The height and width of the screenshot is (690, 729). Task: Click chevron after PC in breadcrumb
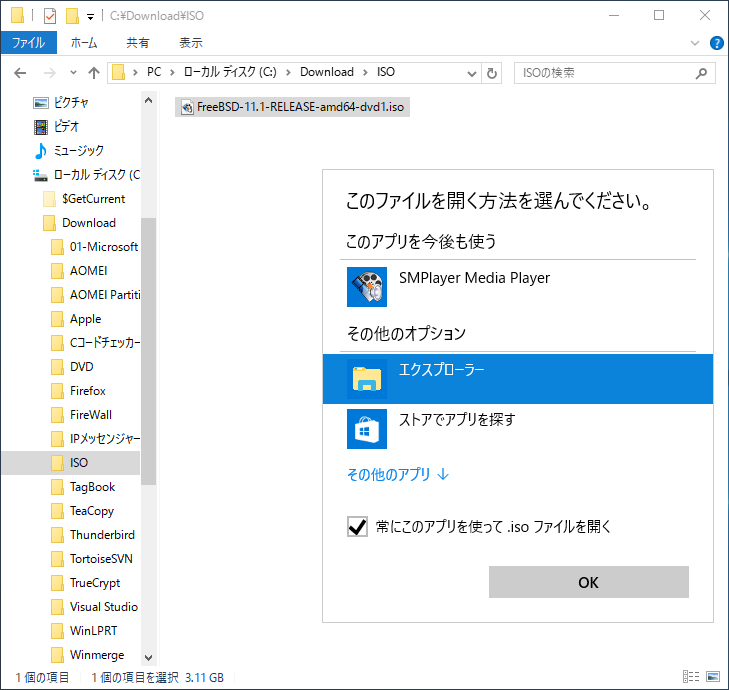click(x=172, y=73)
